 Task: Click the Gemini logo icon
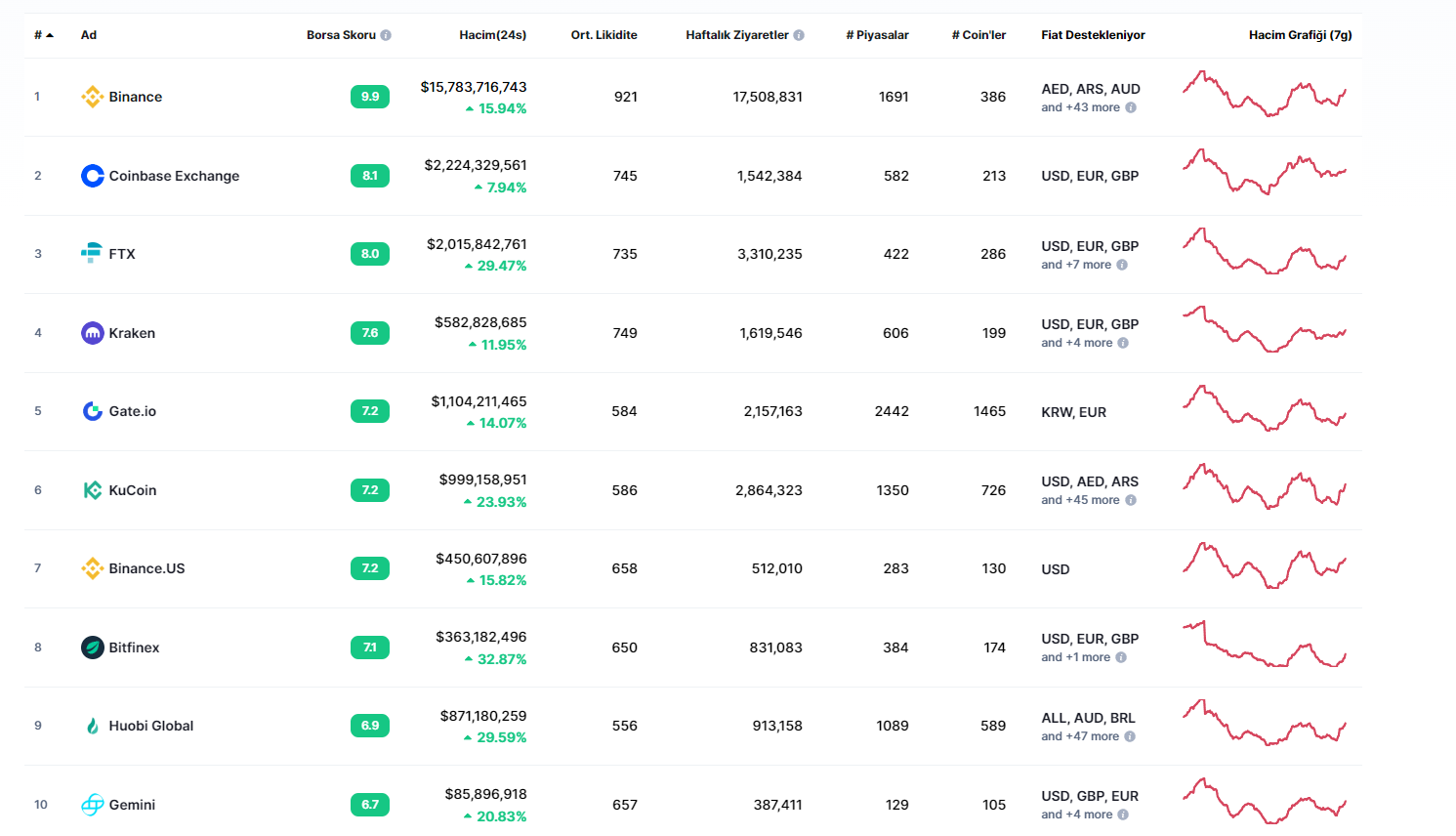click(93, 805)
